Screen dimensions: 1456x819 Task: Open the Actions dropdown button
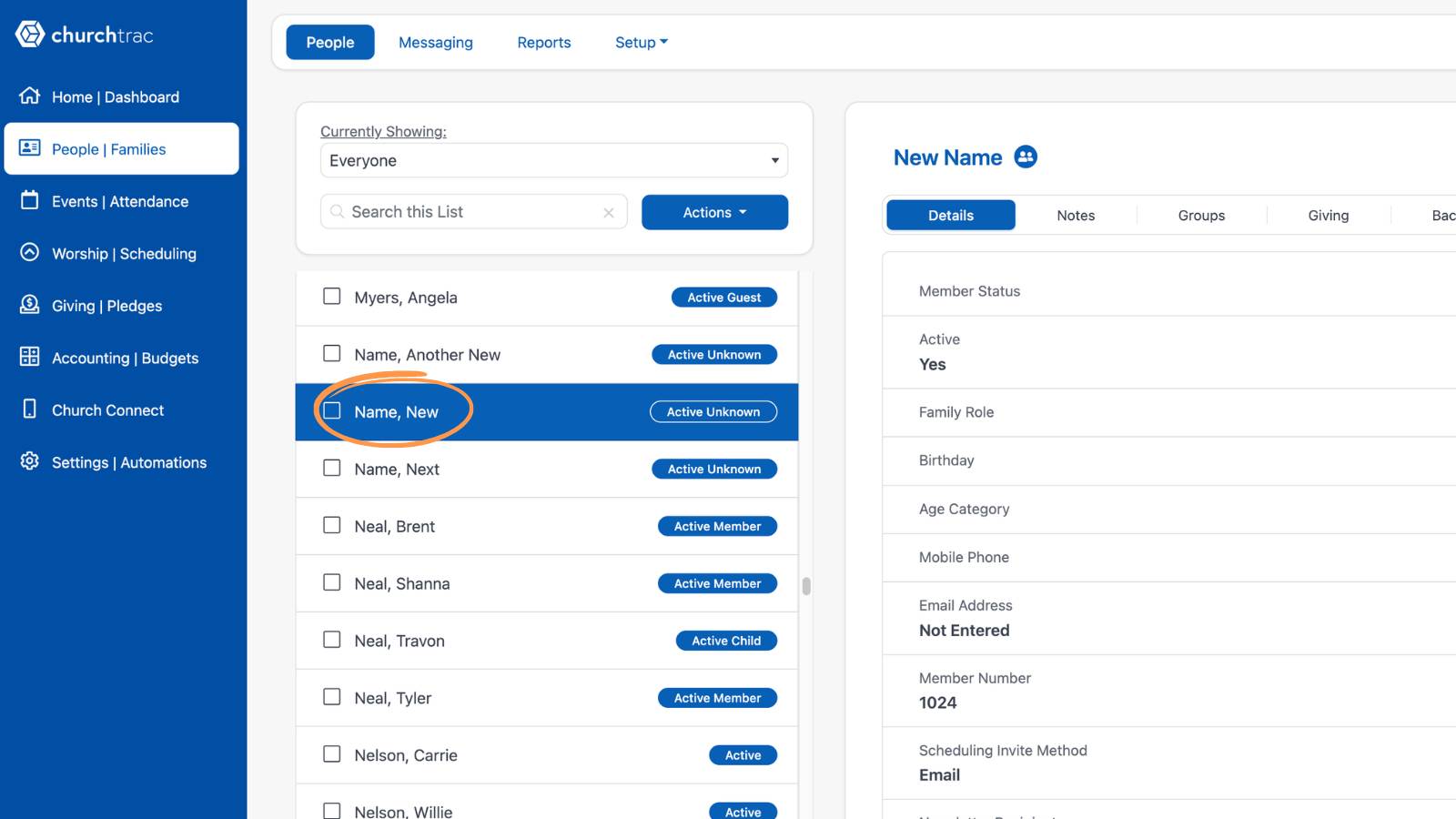pos(714,212)
